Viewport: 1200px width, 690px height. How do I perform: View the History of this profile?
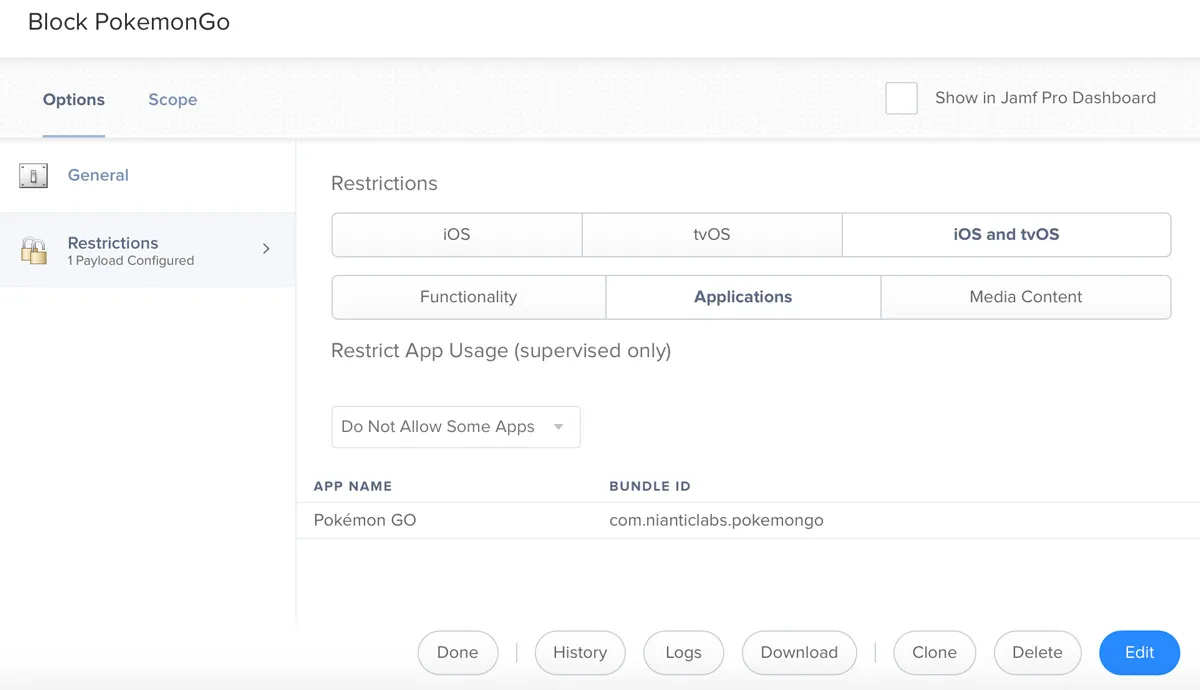click(580, 652)
